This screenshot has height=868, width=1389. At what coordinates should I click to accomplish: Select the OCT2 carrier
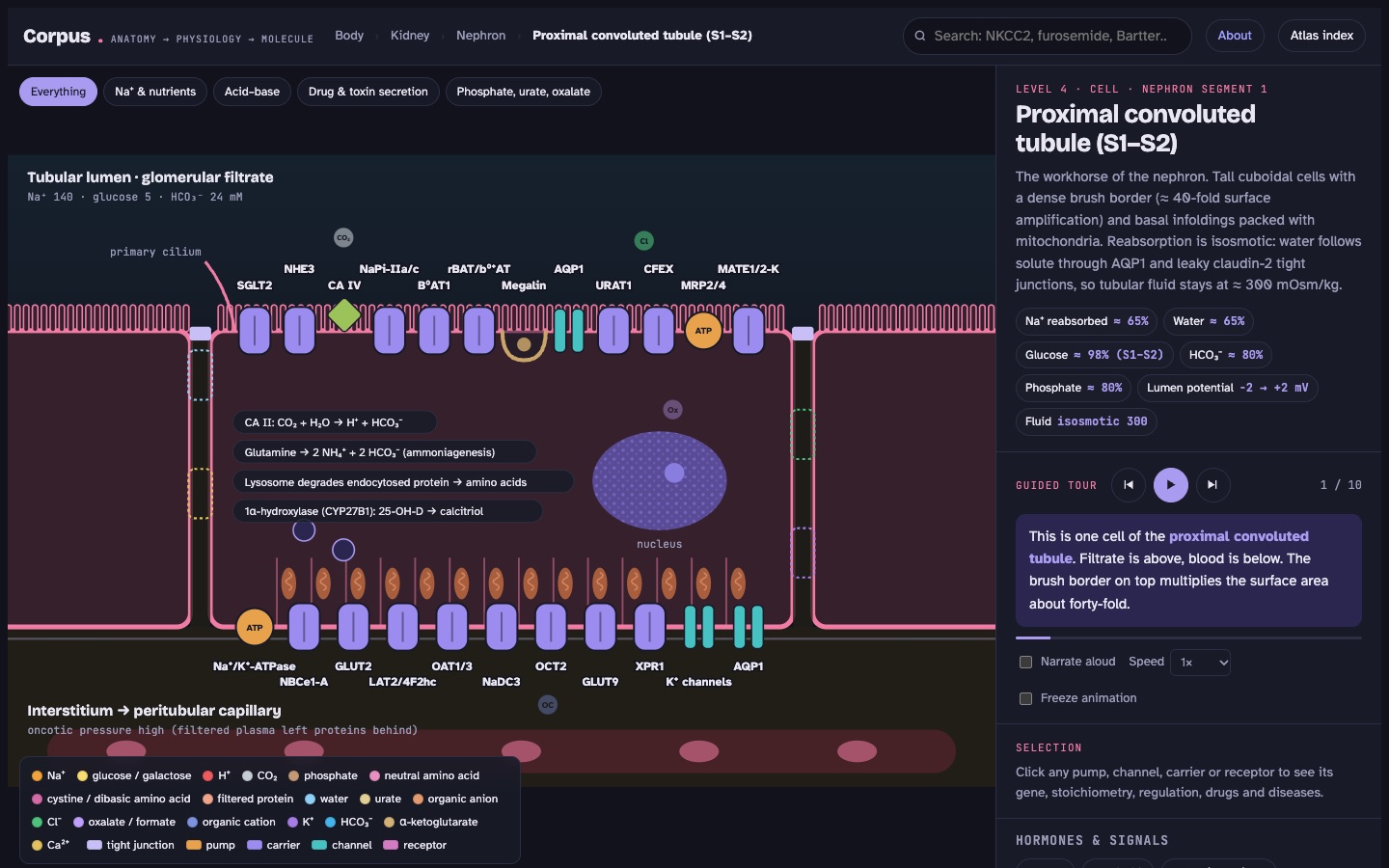[x=551, y=627]
